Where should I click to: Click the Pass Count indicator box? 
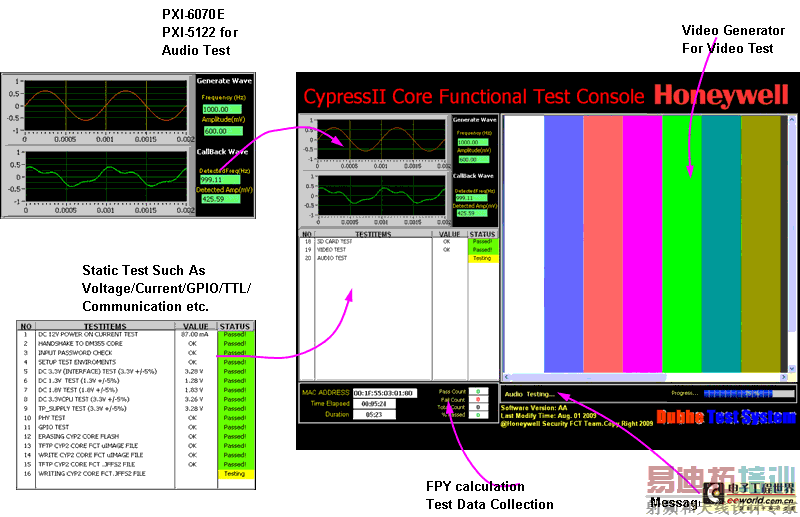[478, 391]
